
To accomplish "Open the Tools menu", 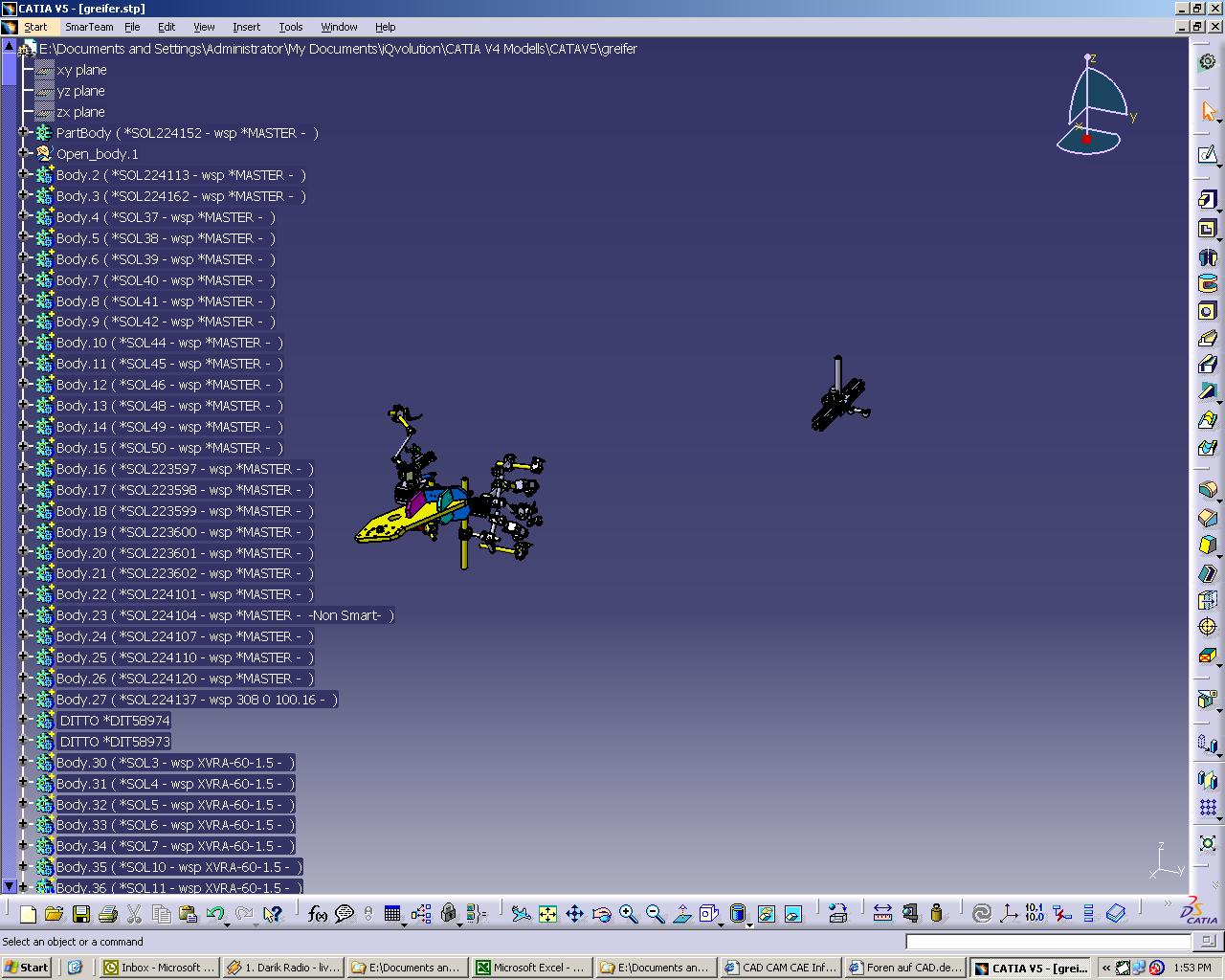I will click(290, 27).
